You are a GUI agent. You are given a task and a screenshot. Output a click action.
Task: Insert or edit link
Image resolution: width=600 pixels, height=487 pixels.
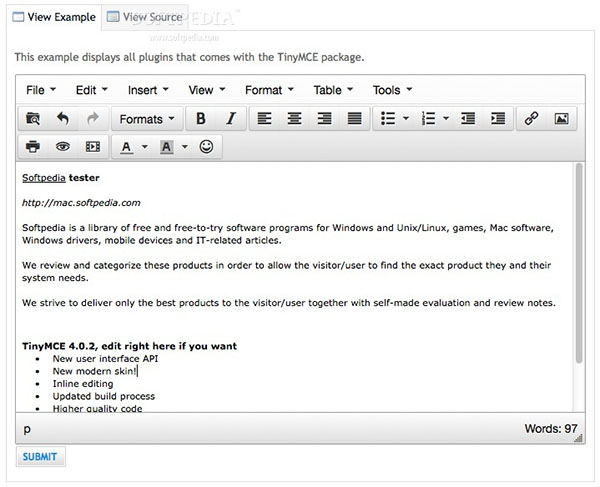532,119
